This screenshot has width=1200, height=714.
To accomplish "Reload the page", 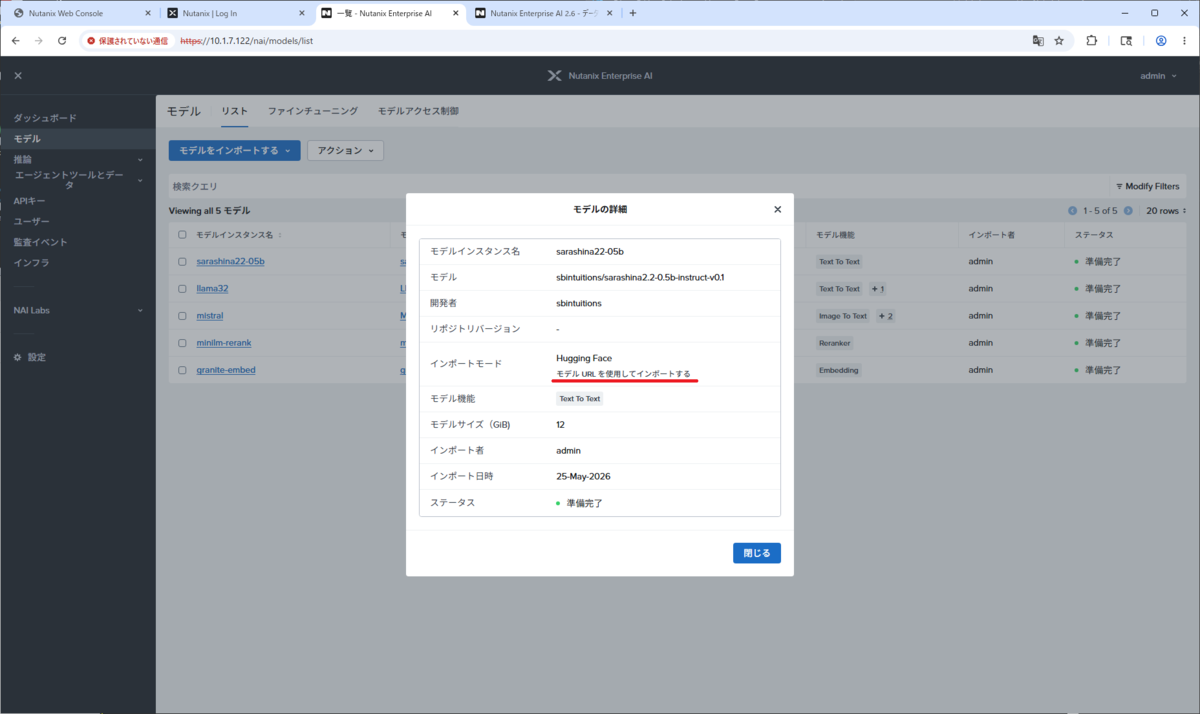I will [62, 41].
